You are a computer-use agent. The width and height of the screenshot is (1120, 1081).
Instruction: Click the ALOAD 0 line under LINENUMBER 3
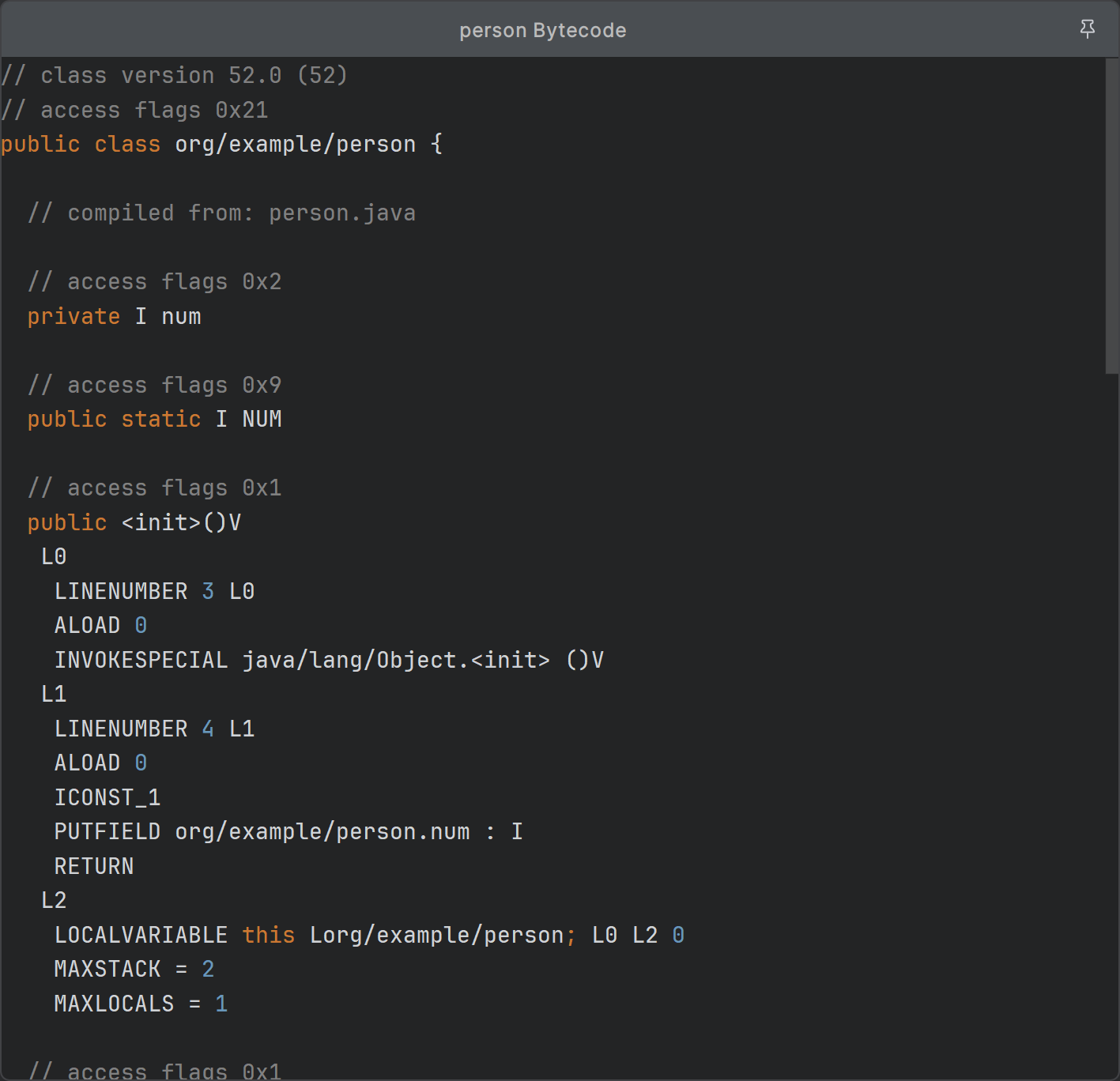(100, 625)
